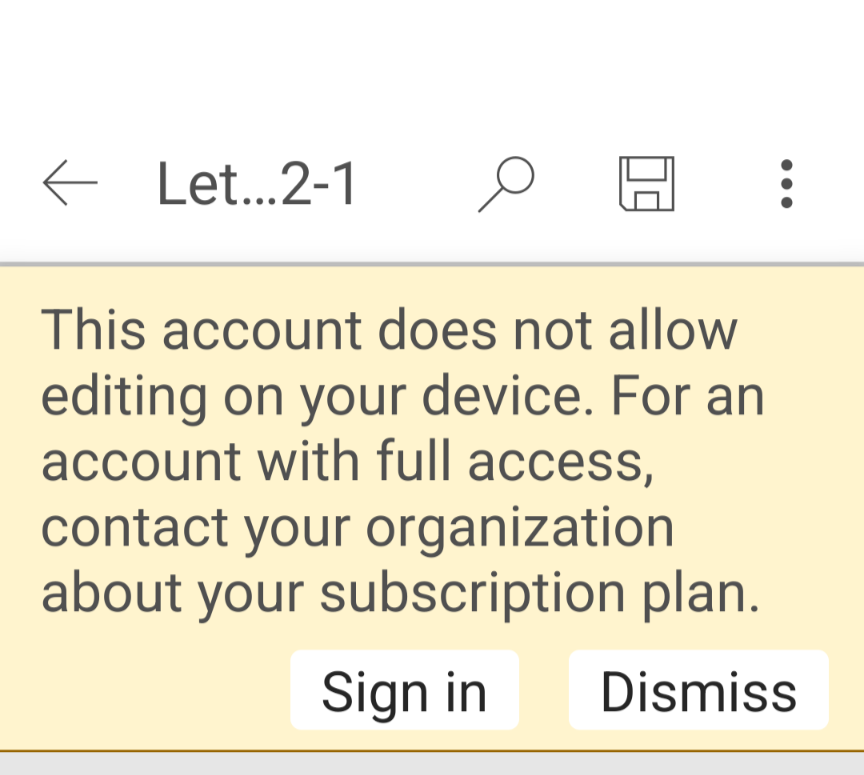864x775 pixels.
Task: Tap the blank white area above toolbar
Action: pyautogui.click(x=432, y=60)
